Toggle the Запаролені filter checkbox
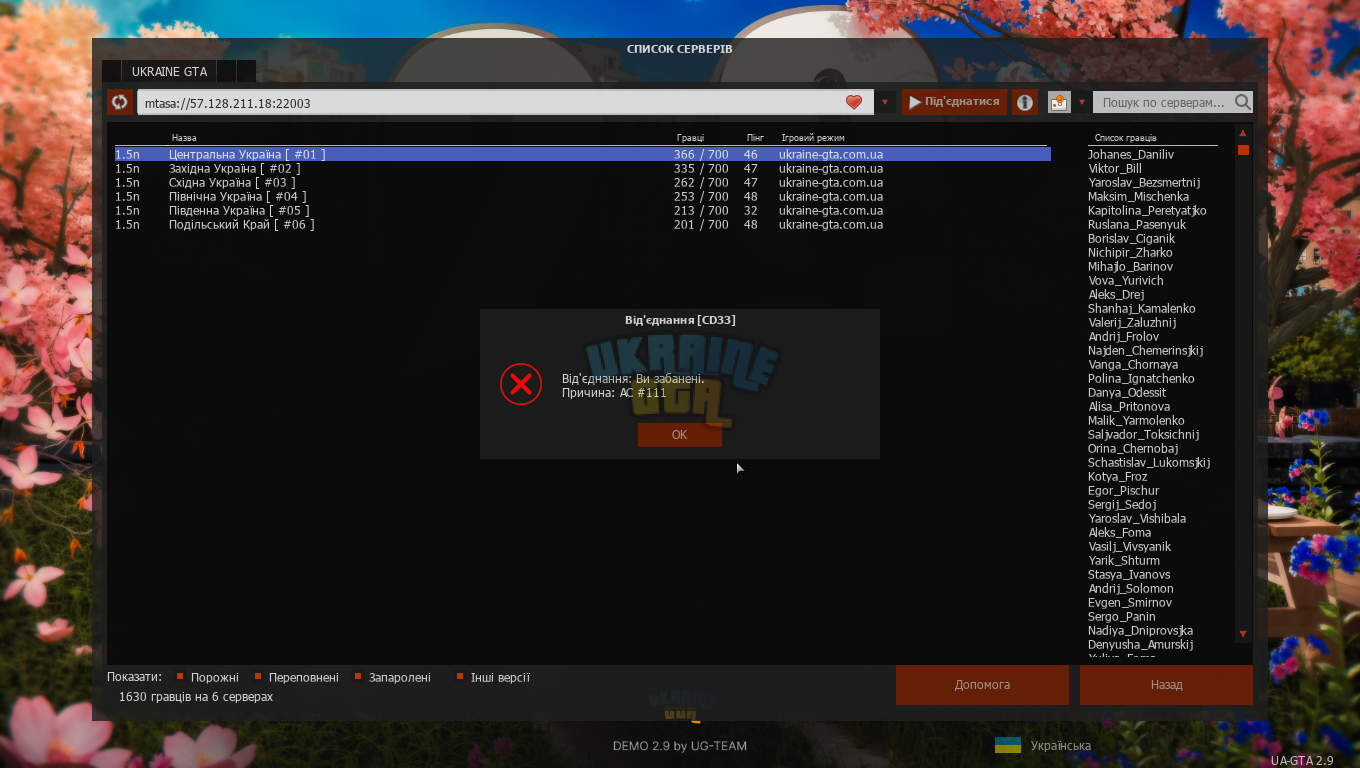 click(x=358, y=677)
